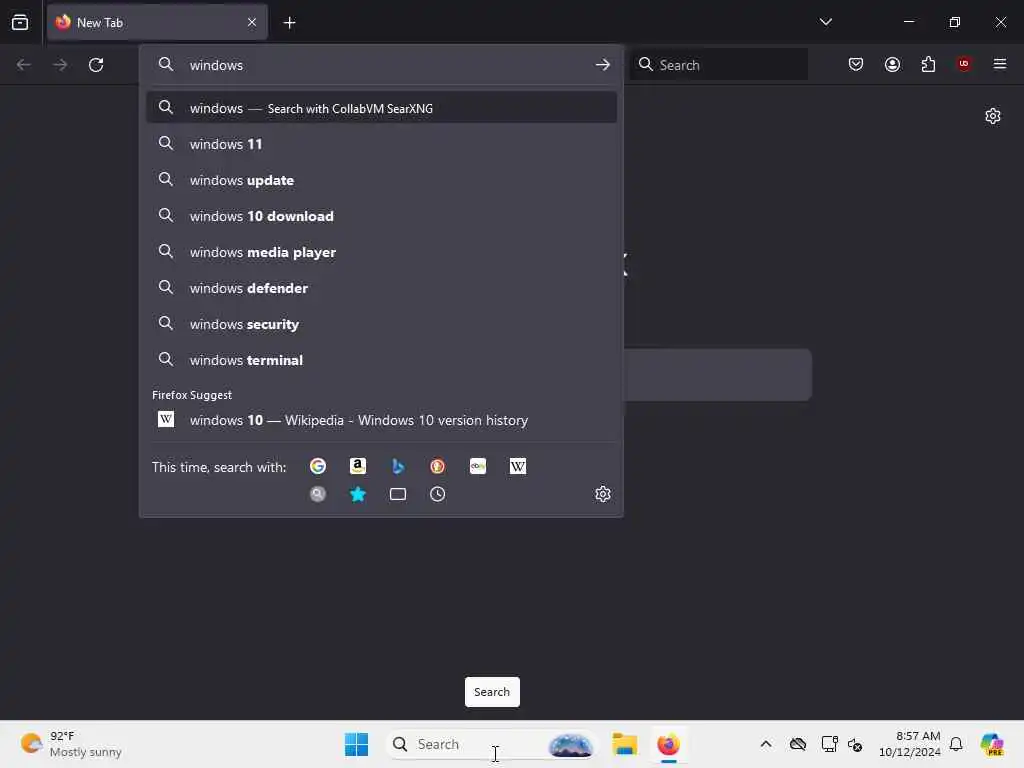Image resolution: width=1024 pixels, height=768 pixels.
Task: Open the clock showing 8:57 AM
Action: click(x=910, y=744)
